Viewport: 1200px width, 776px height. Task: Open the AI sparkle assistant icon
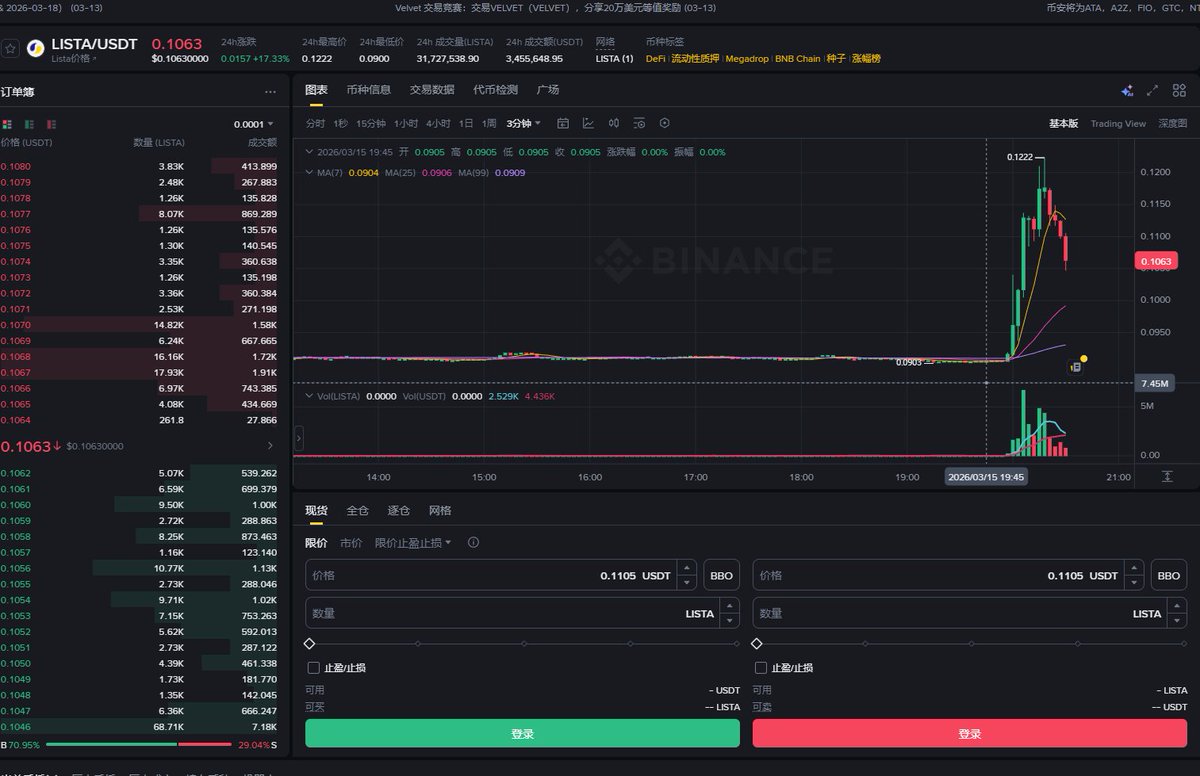1127,90
